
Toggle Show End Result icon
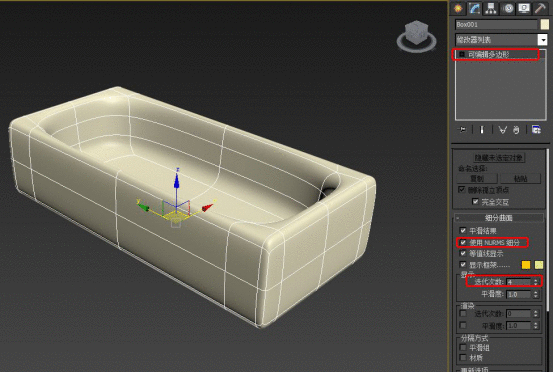pyautogui.click(x=482, y=130)
